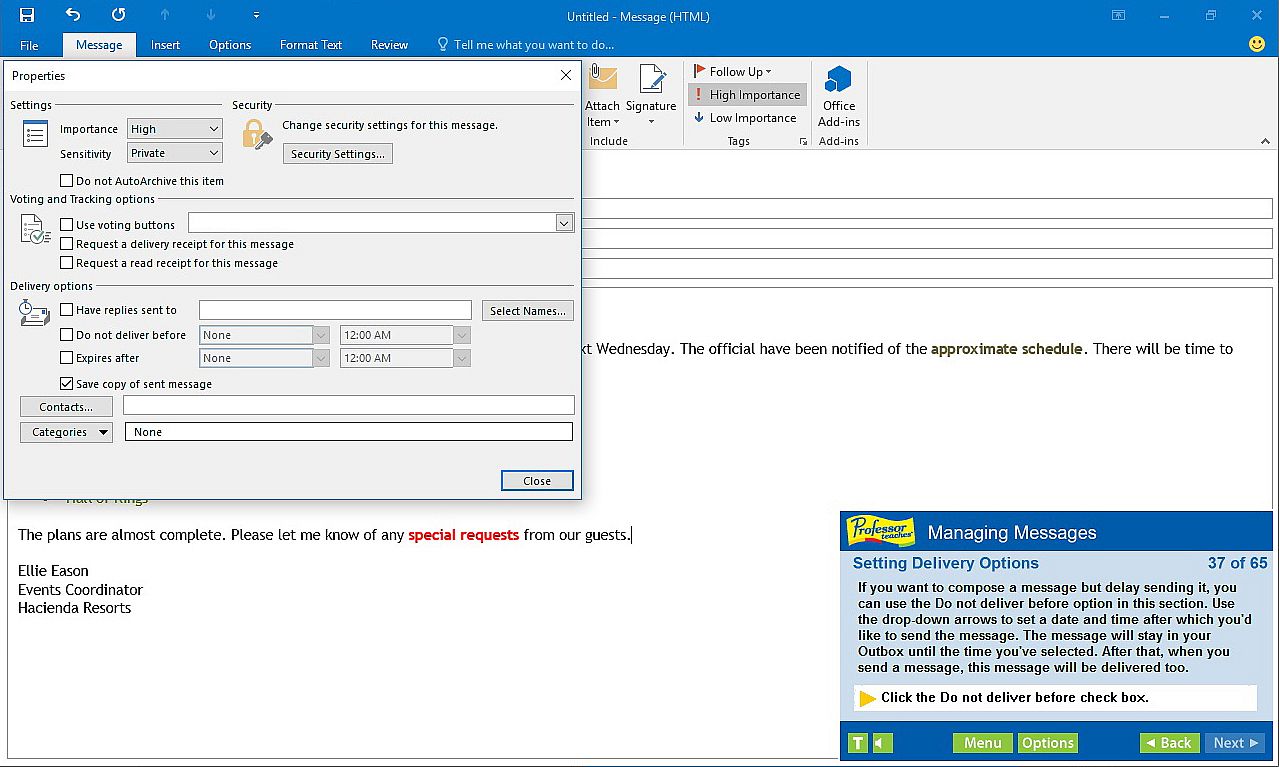
Task: Click the smiley feedback icon
Action: (1257, 44)
